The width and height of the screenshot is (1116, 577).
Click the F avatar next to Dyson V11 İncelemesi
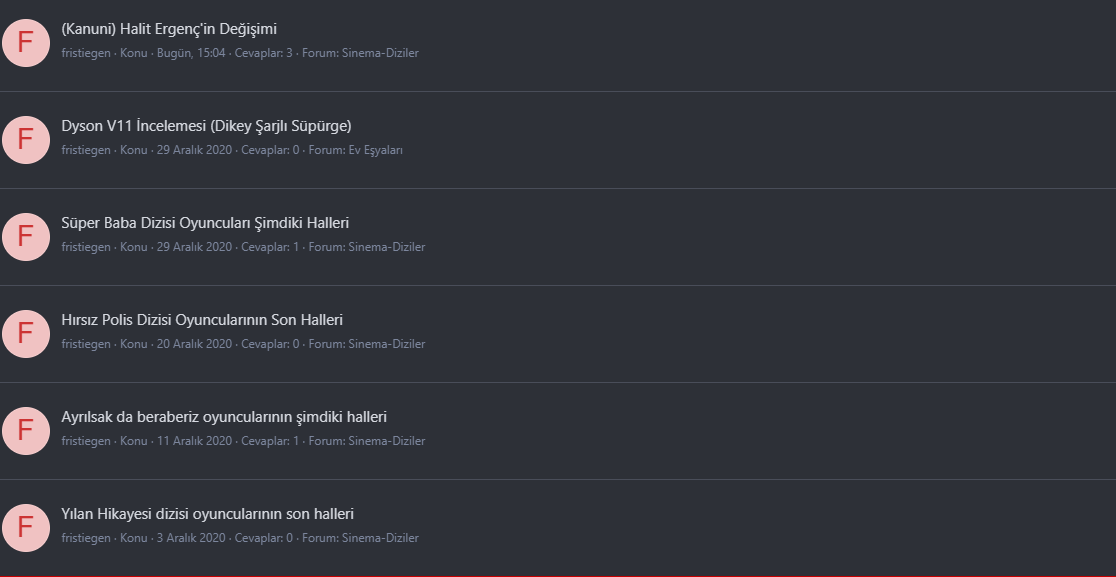click(26, 140)
